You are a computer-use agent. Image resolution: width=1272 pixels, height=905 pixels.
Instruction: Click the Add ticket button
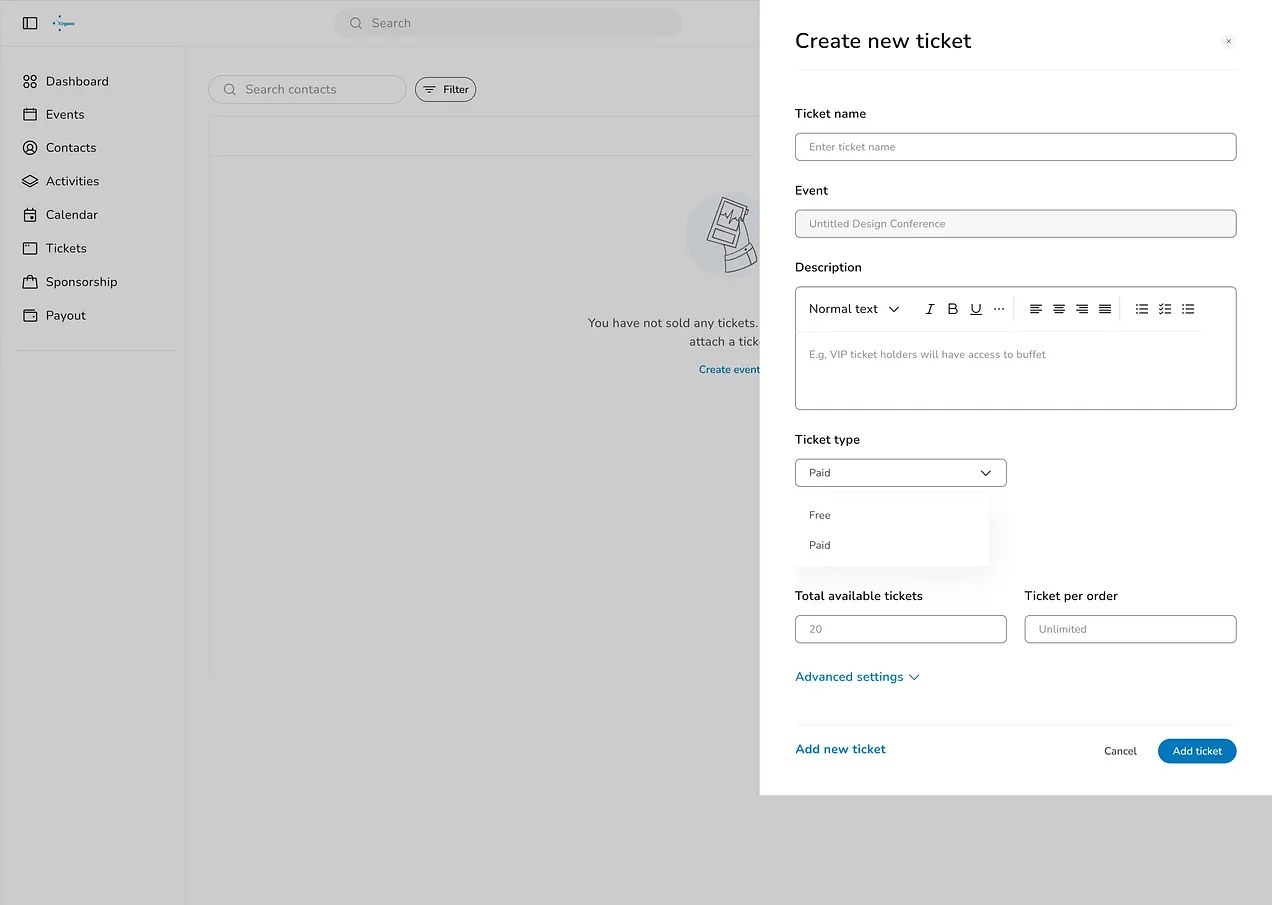tap(1197, 751)
